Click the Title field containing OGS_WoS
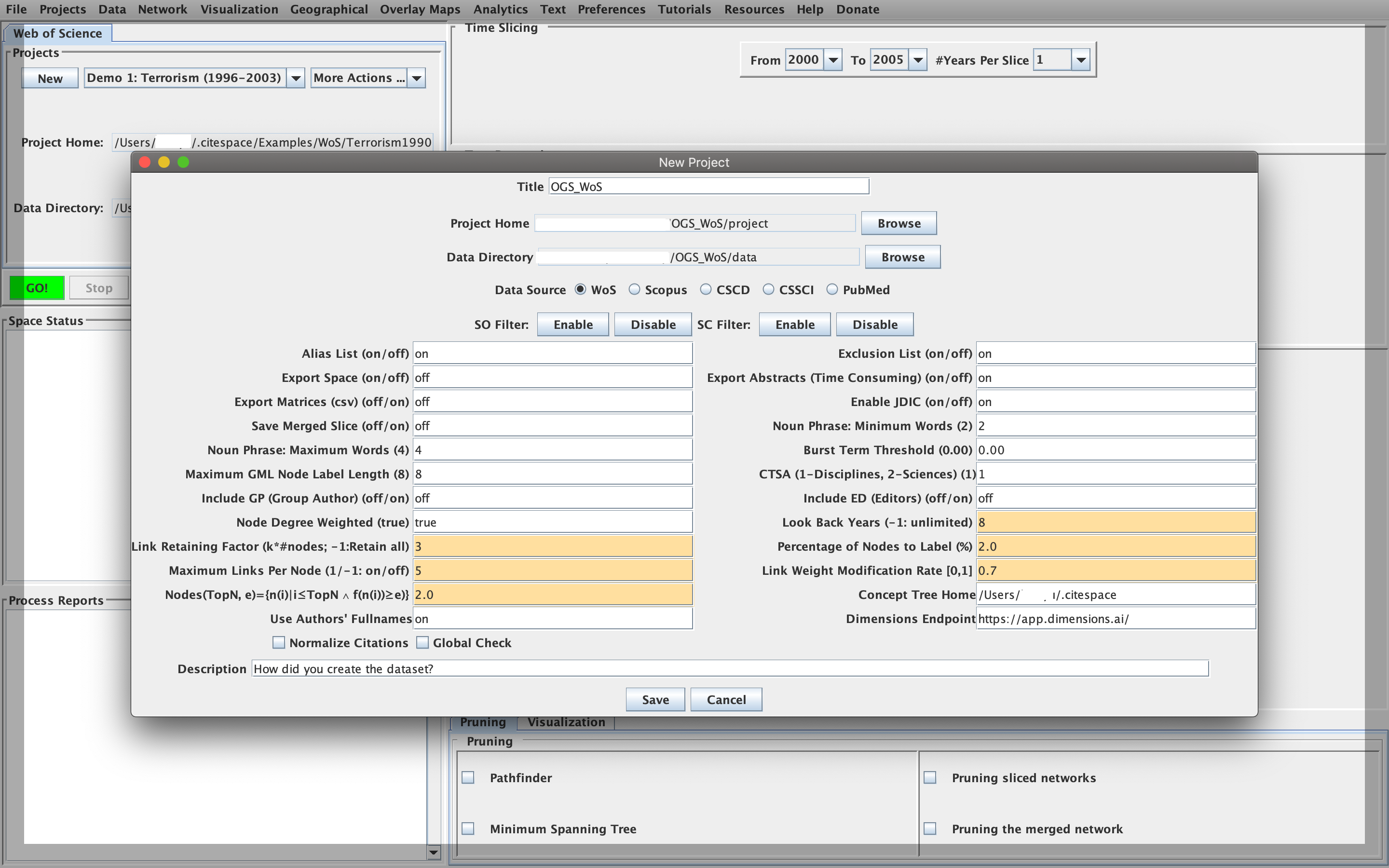This screenshot has height=868, width=1389. (709, 187)
